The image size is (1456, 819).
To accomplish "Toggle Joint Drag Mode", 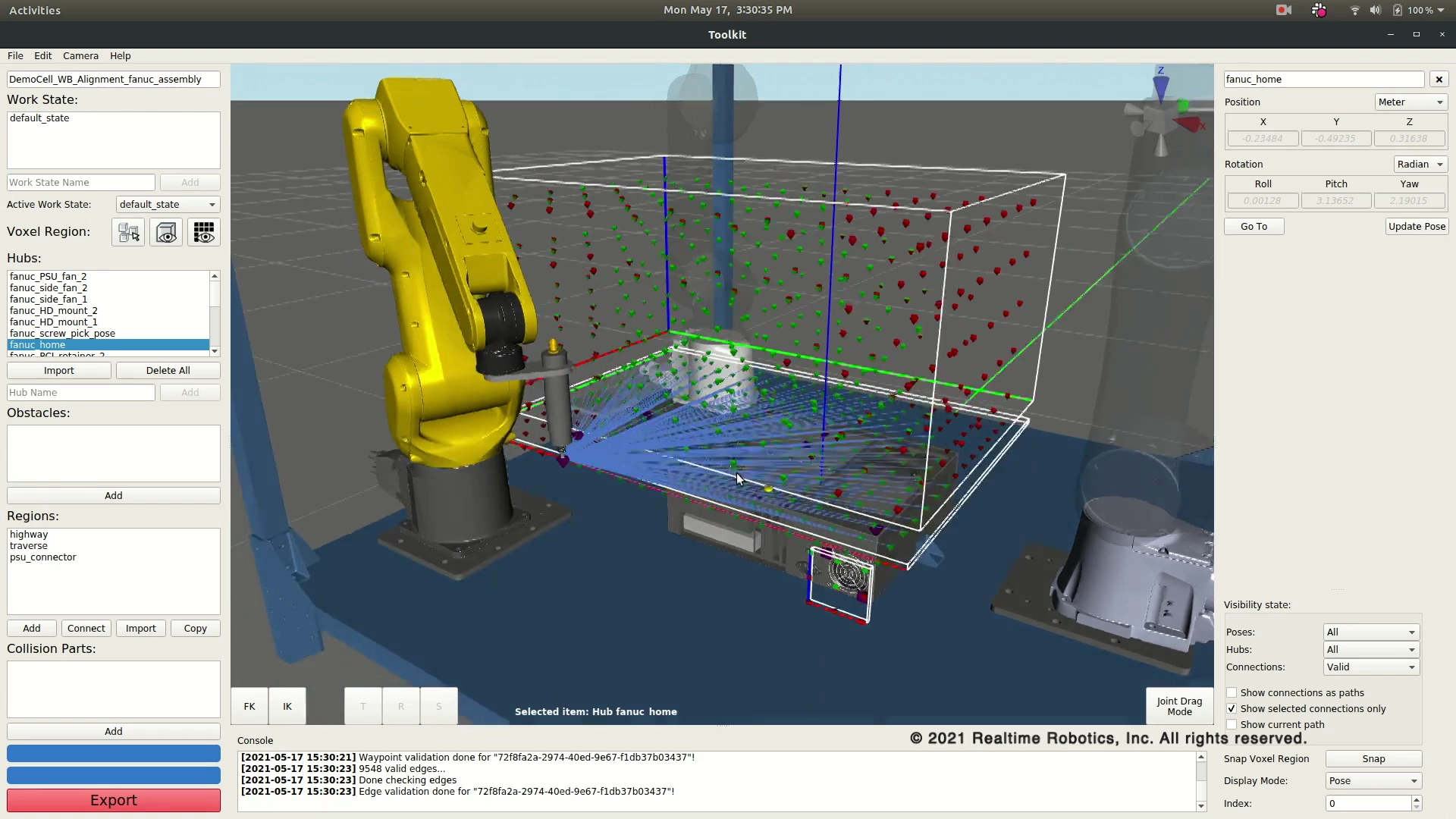I will [x=1179, y=707].
